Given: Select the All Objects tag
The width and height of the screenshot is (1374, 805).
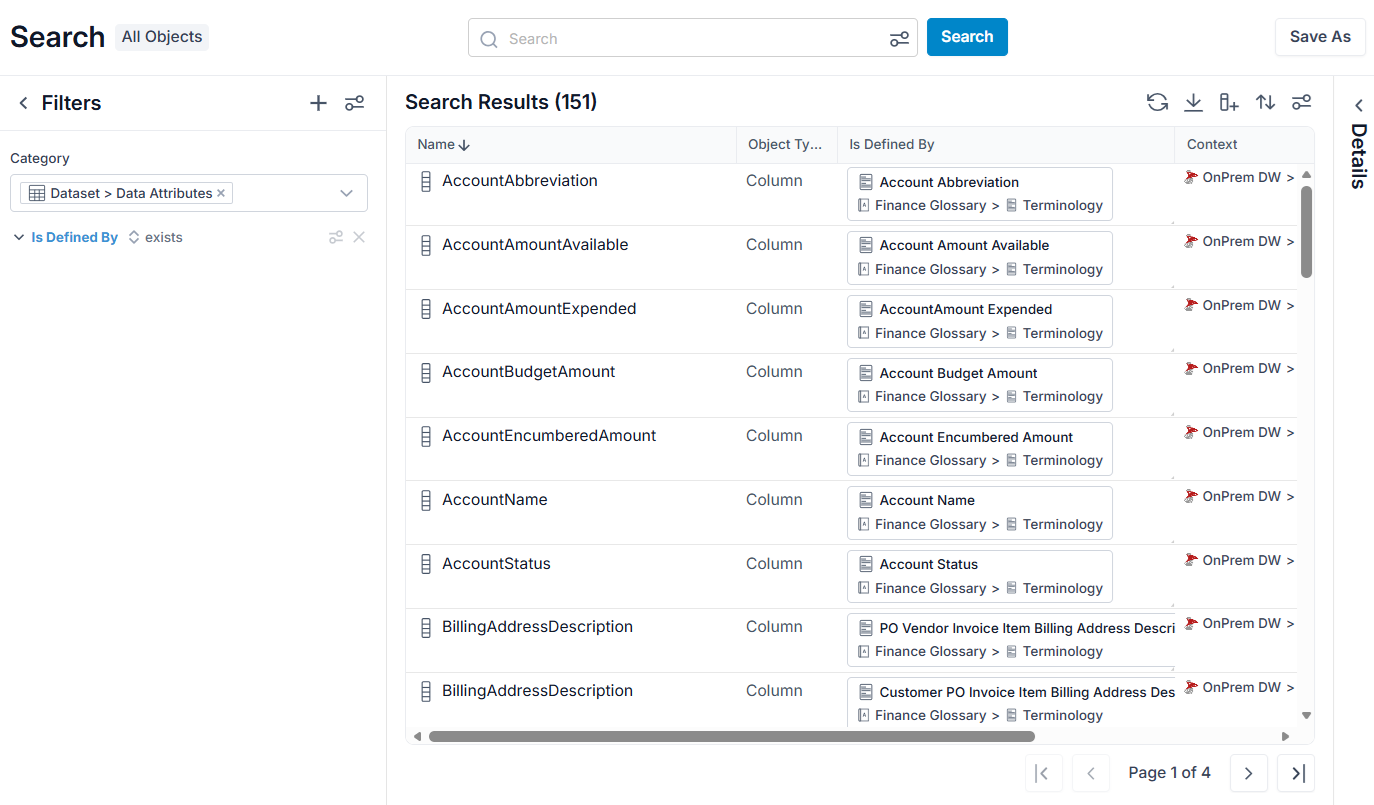Looking at the screenshot, I should pos(162,37).
